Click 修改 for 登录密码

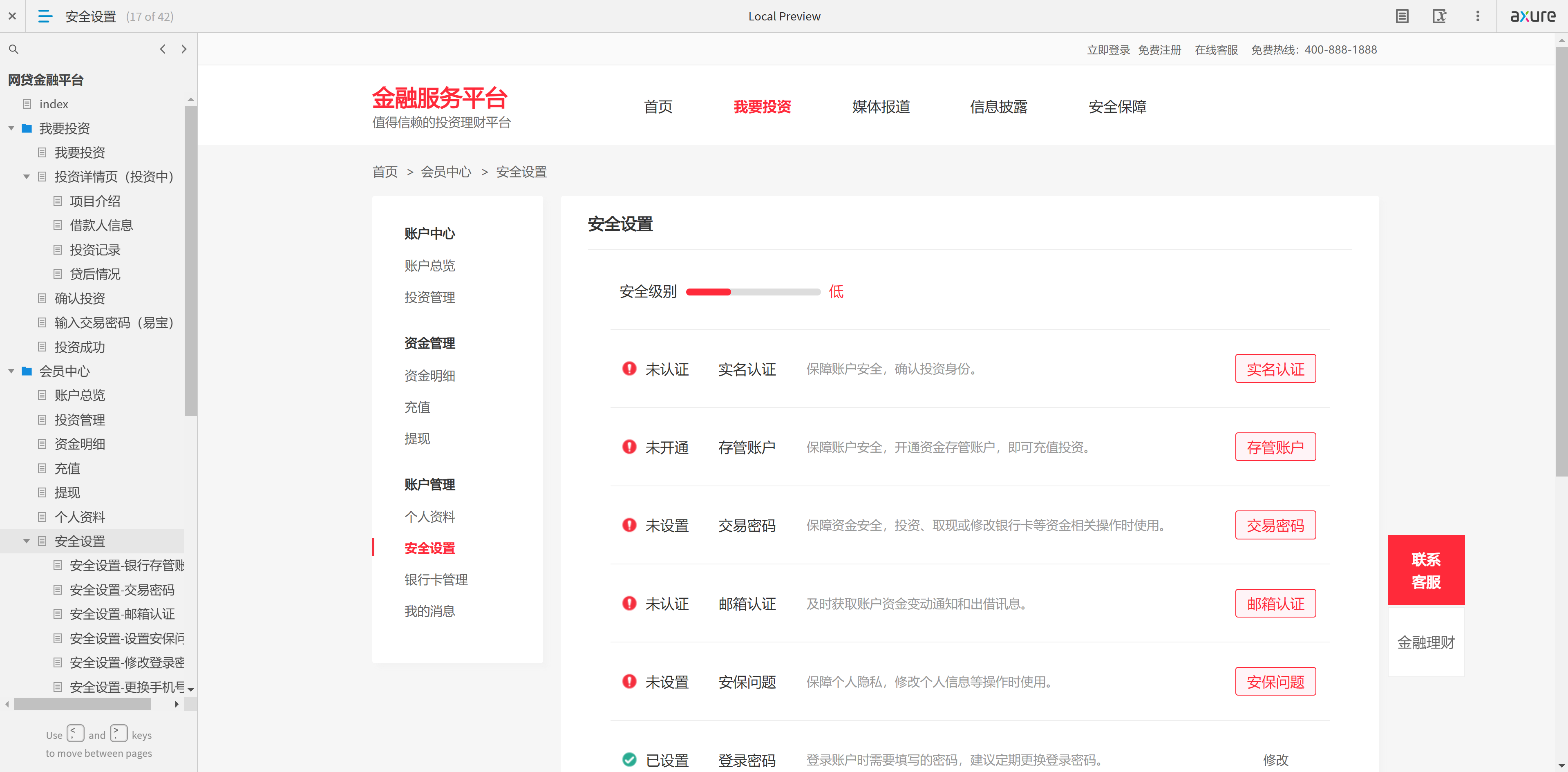tap(1275, 760)
